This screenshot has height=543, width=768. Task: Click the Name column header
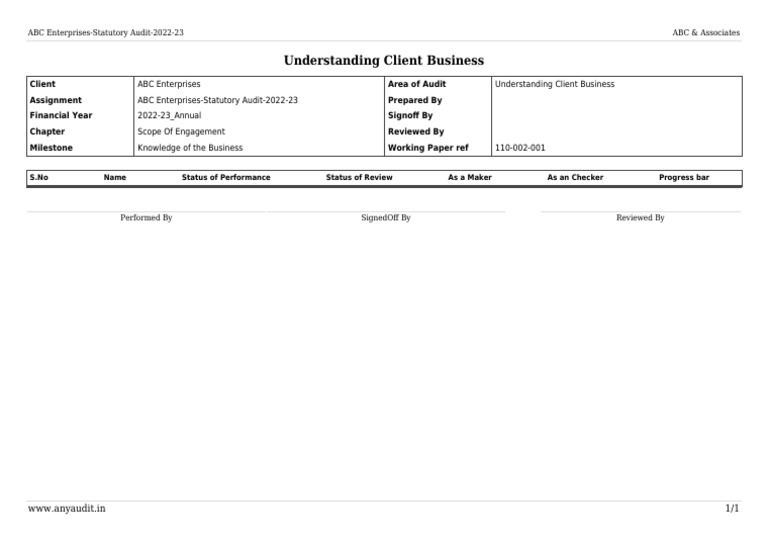(x=115, y=177)
